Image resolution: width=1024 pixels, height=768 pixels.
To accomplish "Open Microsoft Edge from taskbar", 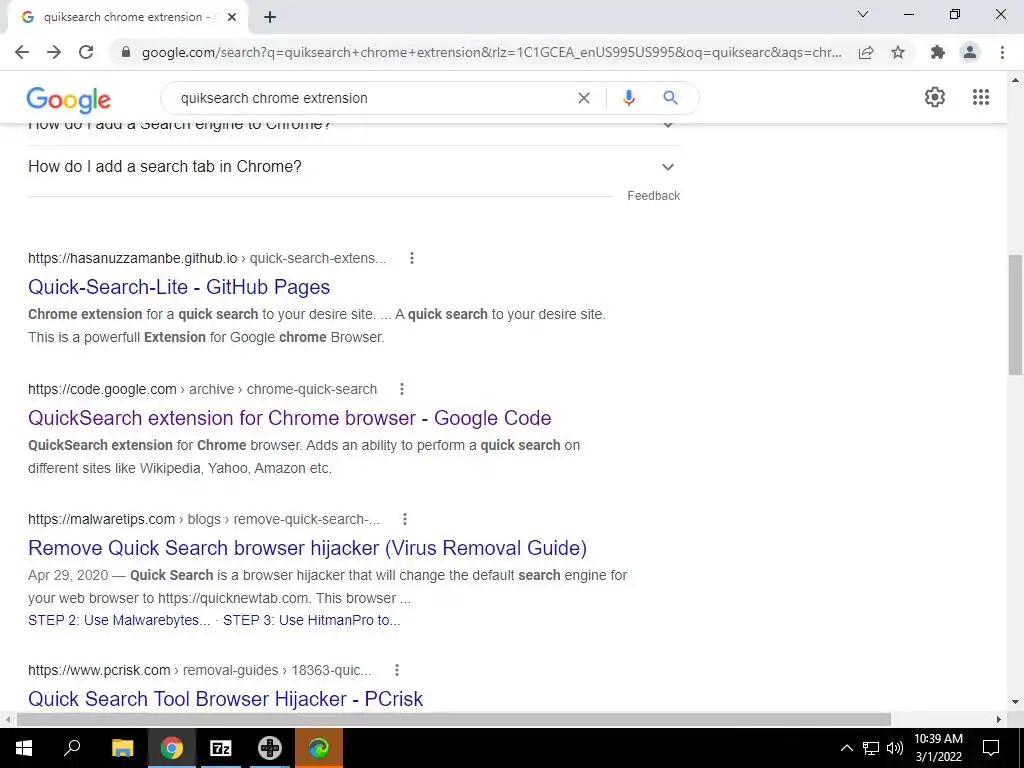I will (x=319, y=748).
